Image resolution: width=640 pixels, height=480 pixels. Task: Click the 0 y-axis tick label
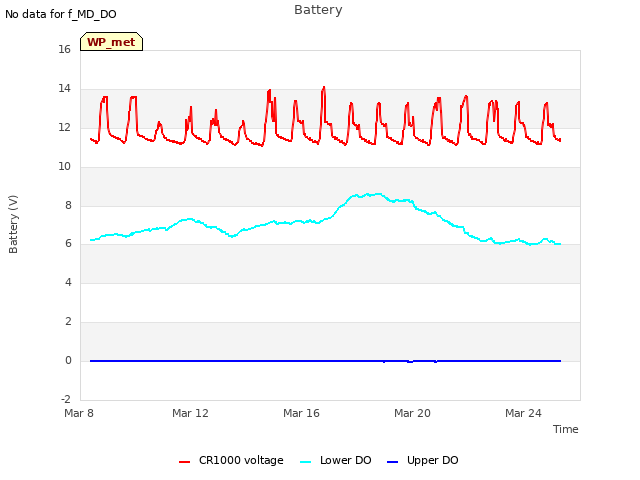coord(68,360)
